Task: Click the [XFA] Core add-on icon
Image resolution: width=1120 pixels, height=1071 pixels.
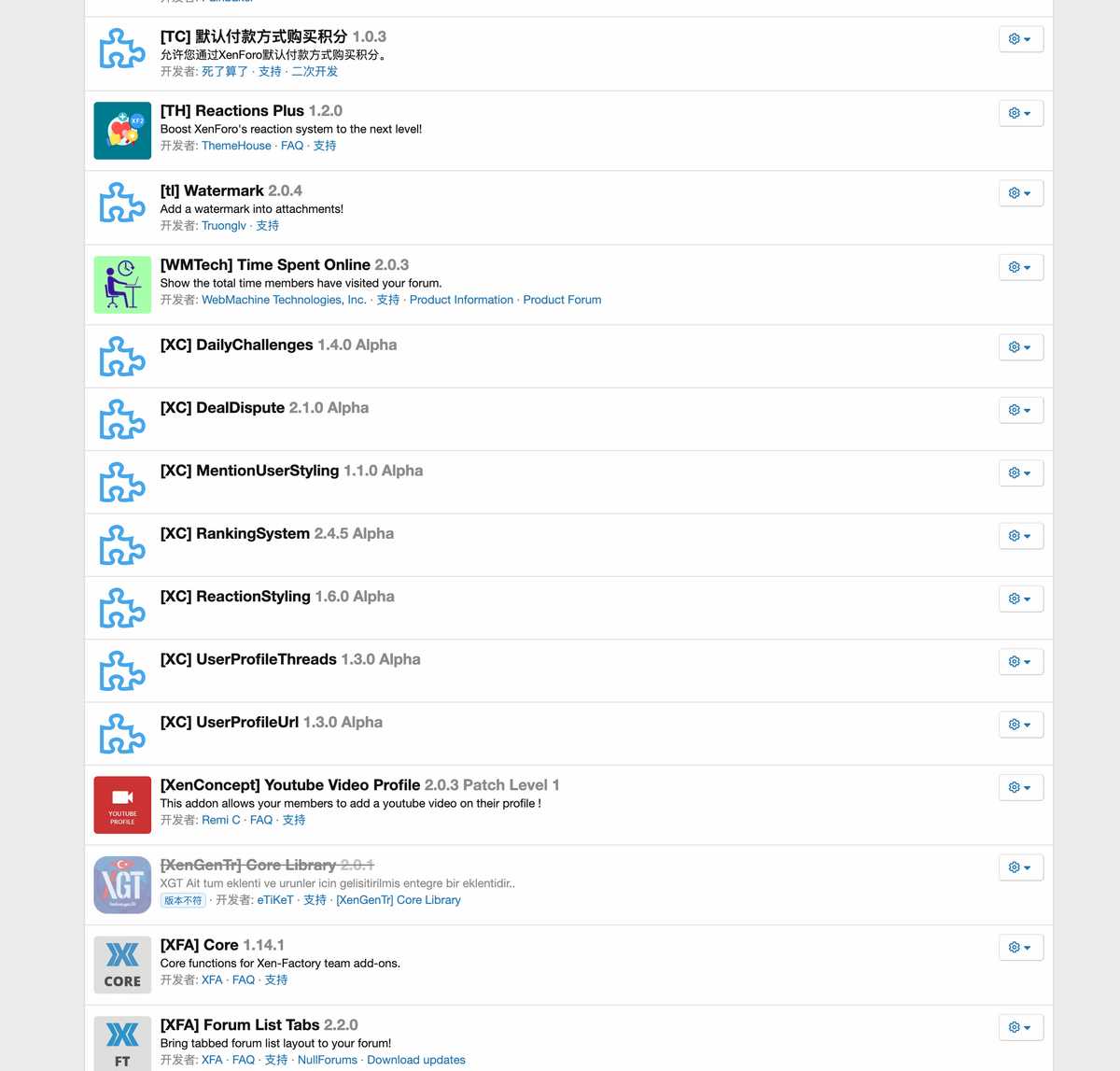Action: click(122, 965)
